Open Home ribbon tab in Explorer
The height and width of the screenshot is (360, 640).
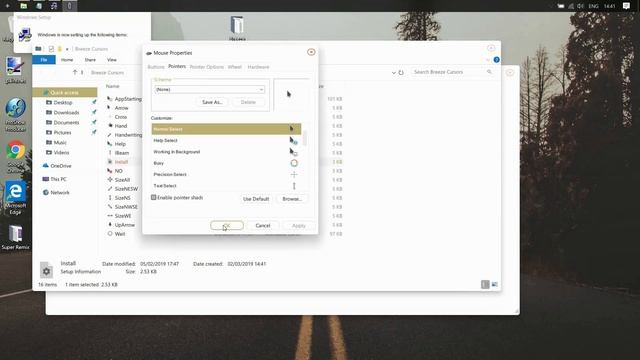pyautogui.click(x=67, y=60)
